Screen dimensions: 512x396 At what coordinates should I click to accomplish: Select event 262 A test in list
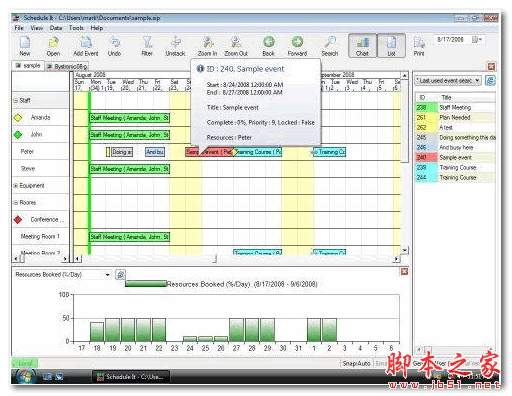[x=455, y=127]
